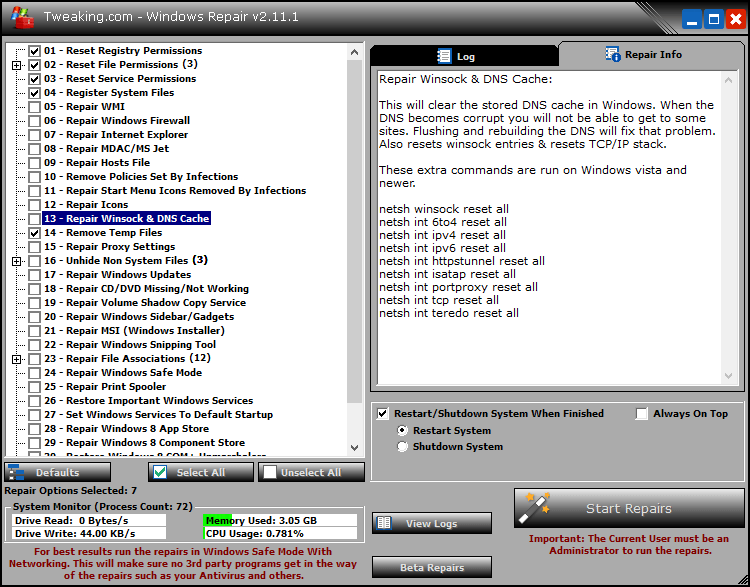This screenshot has height=587, width=750.
Task: Click the repair list vertical scrollbar thumb
Action: pos(354,231)
